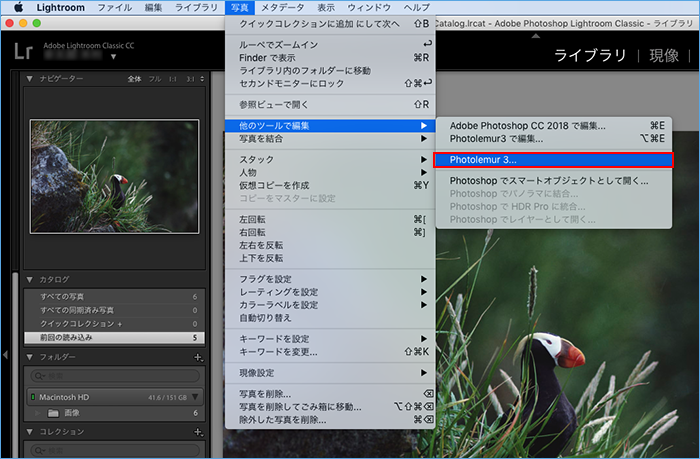
Task: Open the 表示 menu
Action: (326, 7)
